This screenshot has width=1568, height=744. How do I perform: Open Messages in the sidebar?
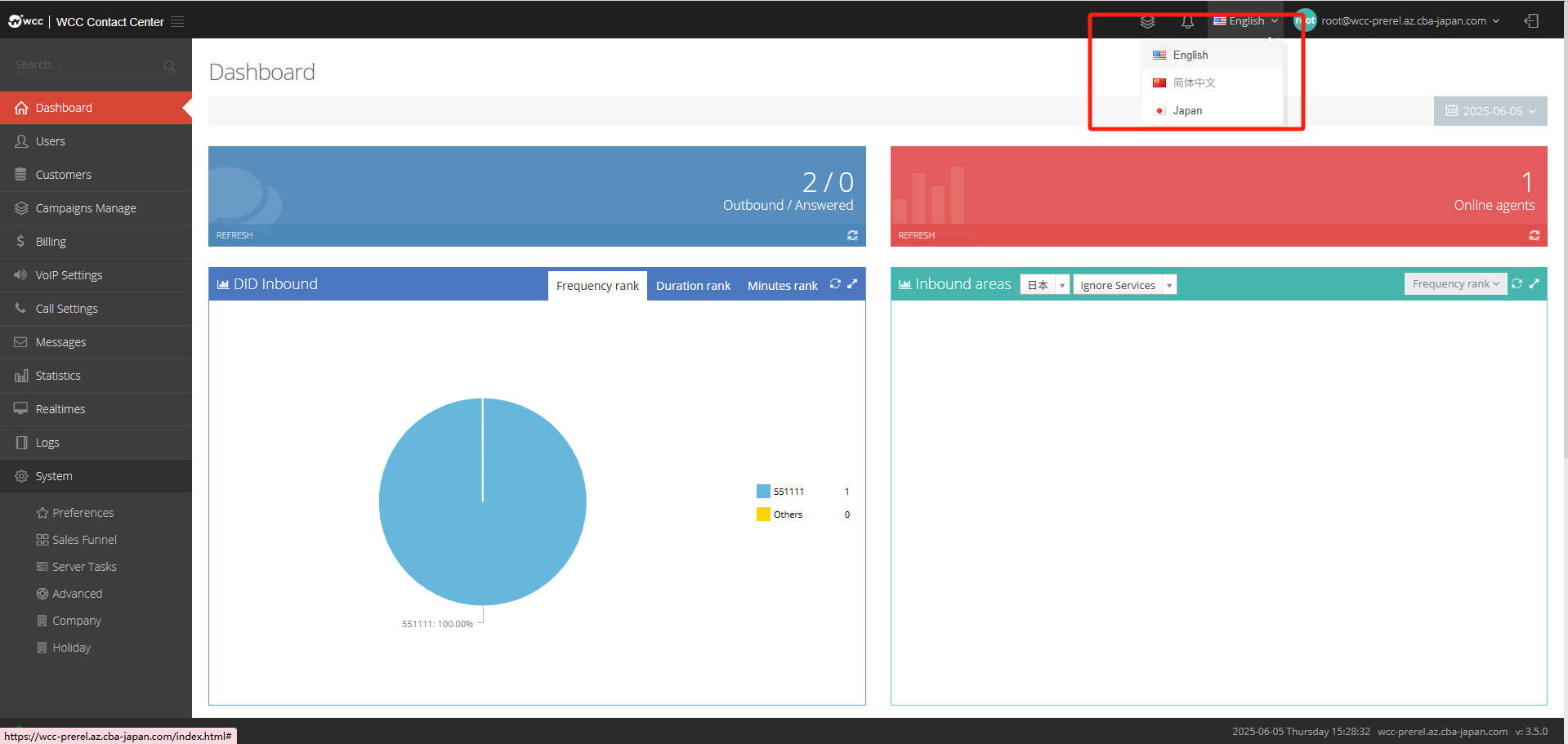96,342
